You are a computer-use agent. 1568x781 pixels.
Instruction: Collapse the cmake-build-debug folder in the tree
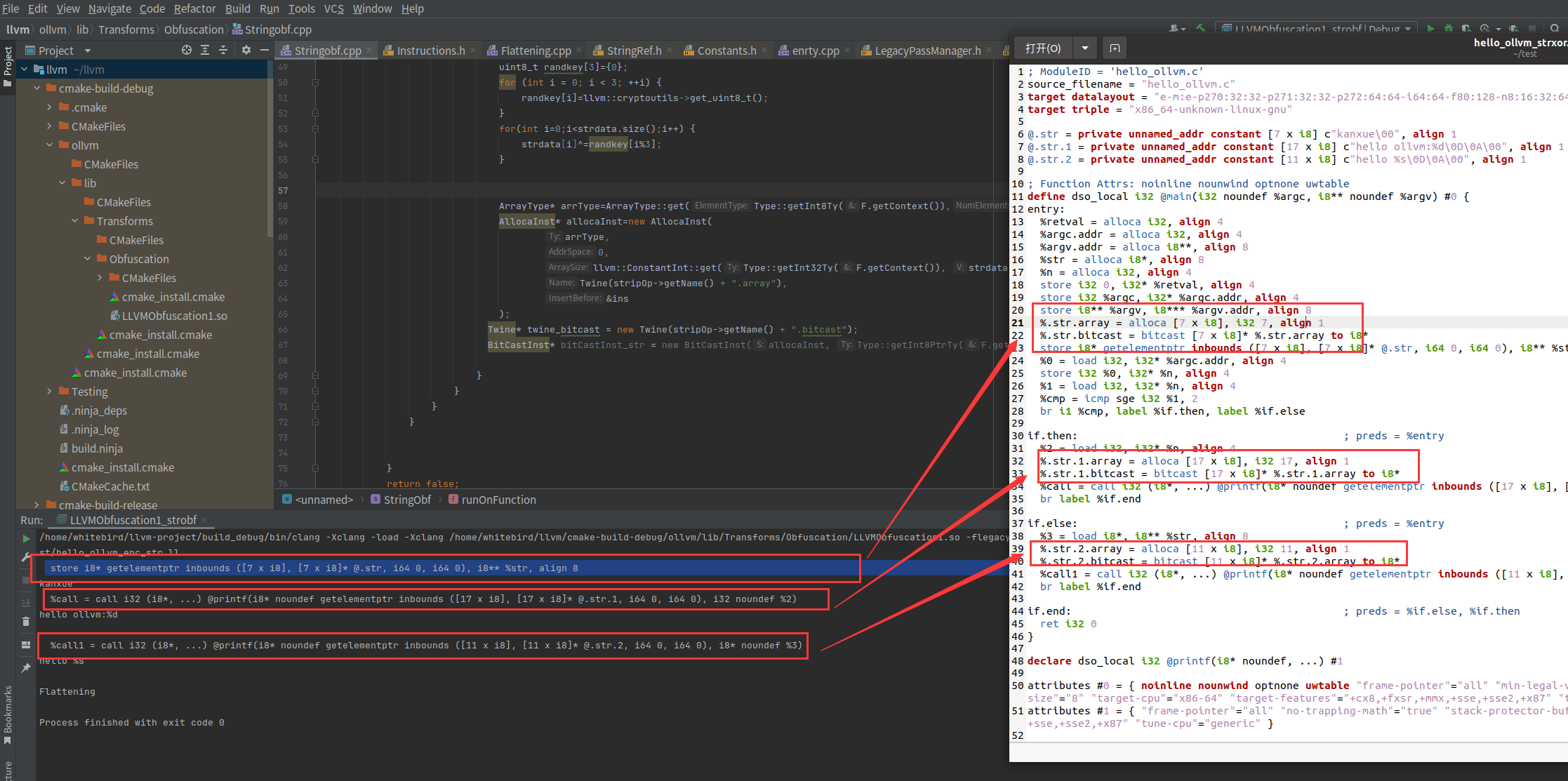click(x=37, y=88)
